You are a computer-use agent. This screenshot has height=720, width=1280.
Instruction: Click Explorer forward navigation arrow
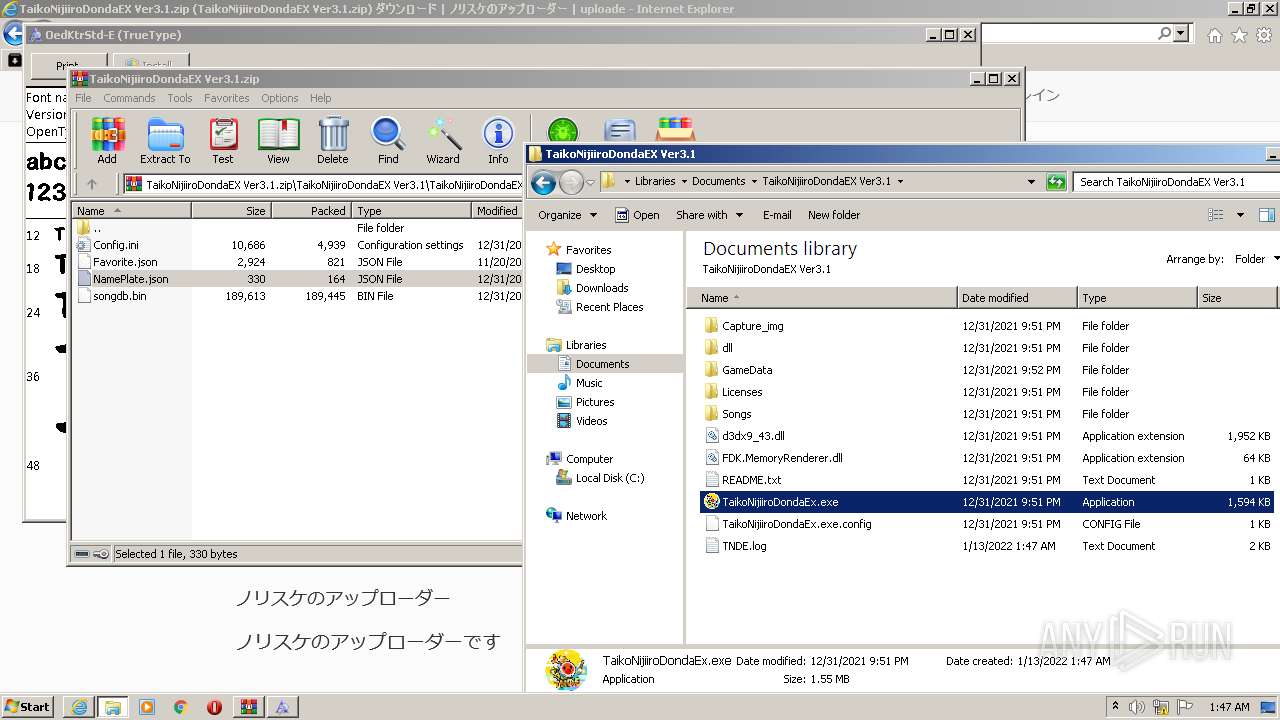[571, 182]
